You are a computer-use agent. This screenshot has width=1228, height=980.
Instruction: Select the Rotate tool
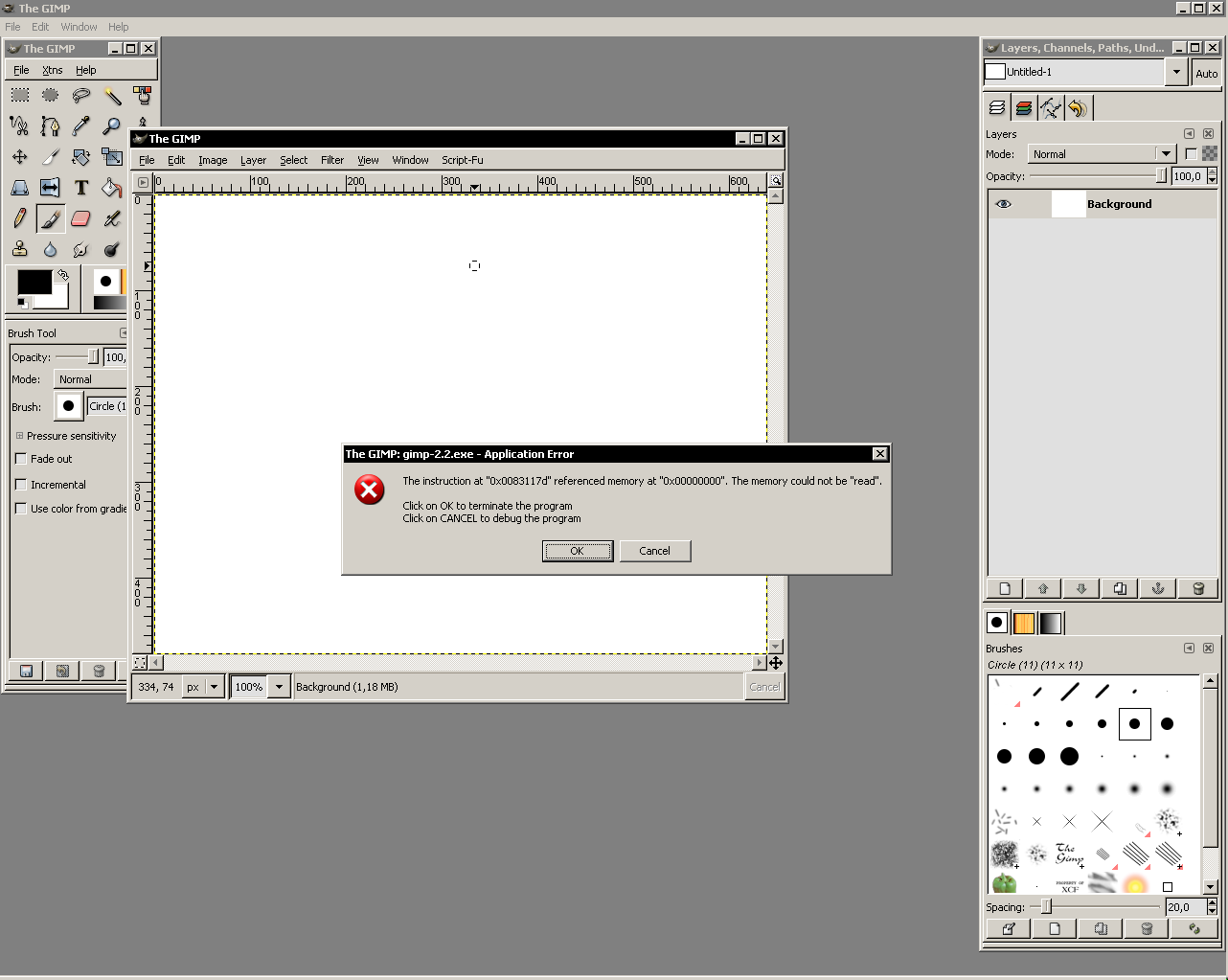click(x=81, y=156)
